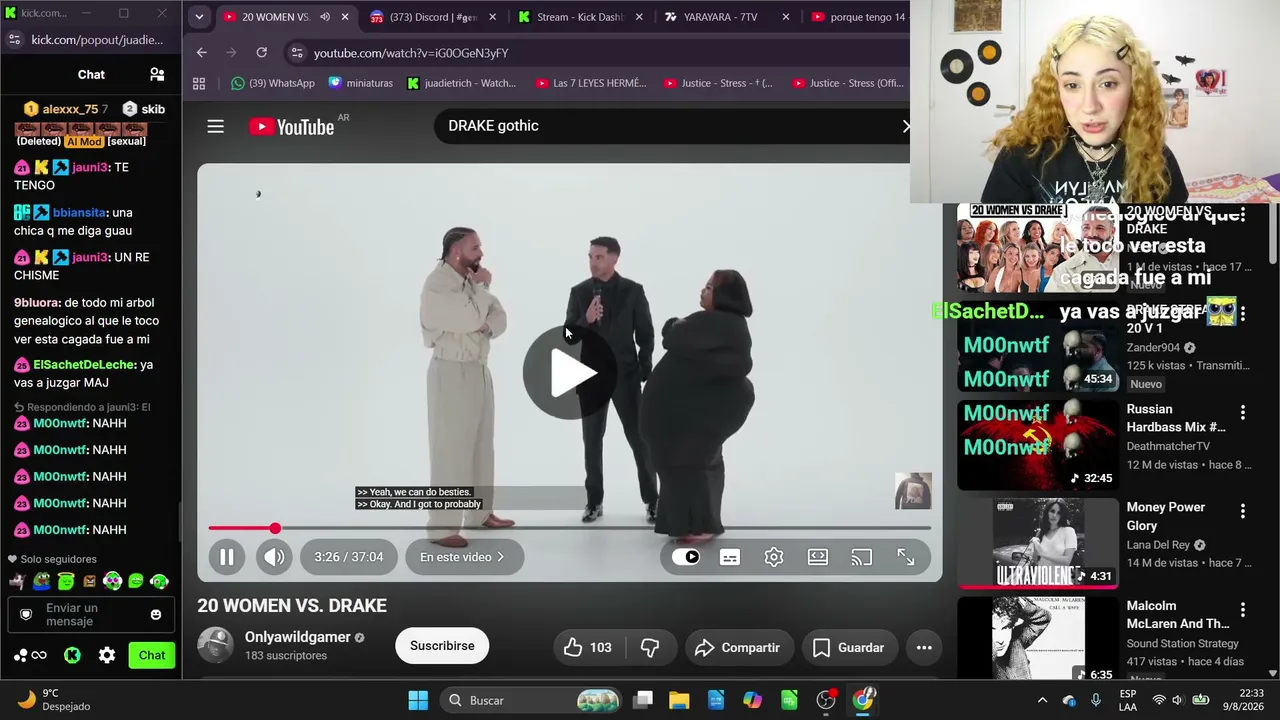Open the WhatsApp bookmark

click(x=272, y=83)
